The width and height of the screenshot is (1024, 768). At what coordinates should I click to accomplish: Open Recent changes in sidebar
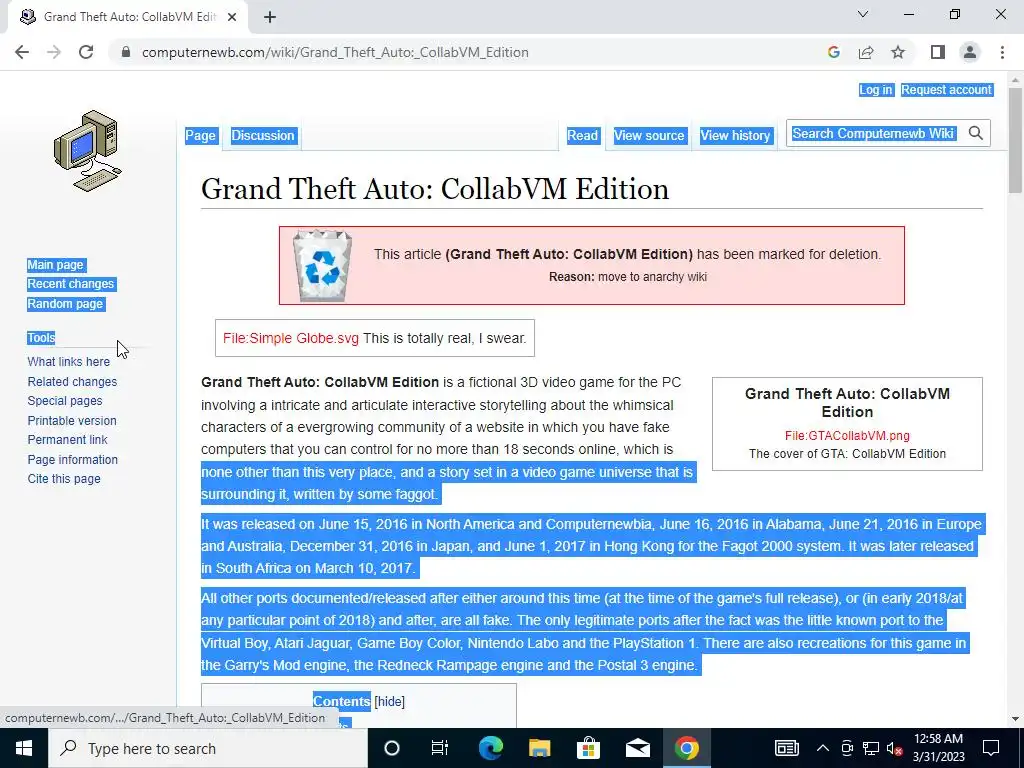71,284
